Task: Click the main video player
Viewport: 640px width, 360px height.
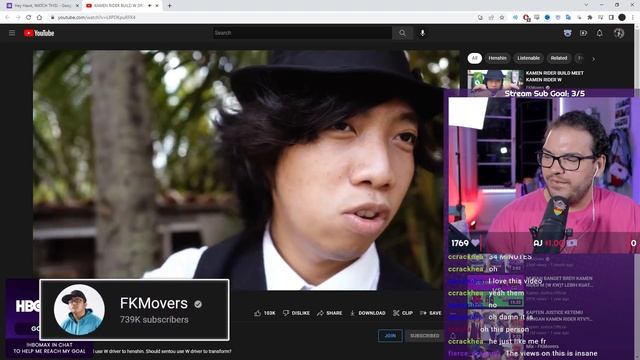Action: pyautogui.click(x=246, y=170)
